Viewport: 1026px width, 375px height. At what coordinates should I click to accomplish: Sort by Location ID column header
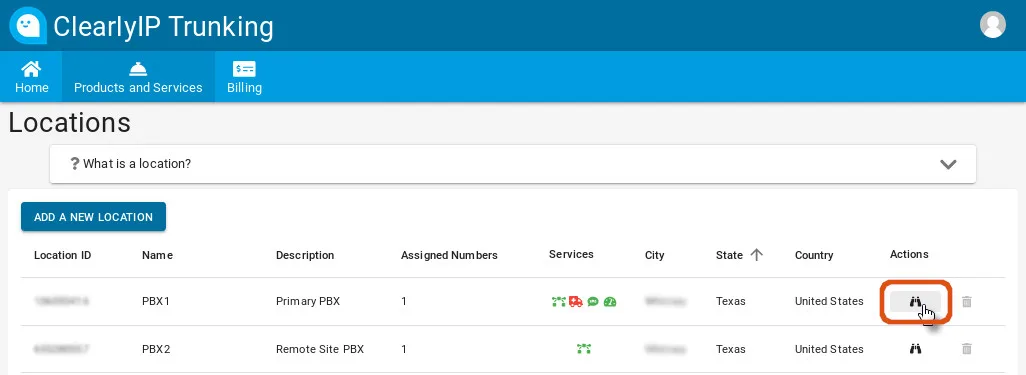[62, 255]
